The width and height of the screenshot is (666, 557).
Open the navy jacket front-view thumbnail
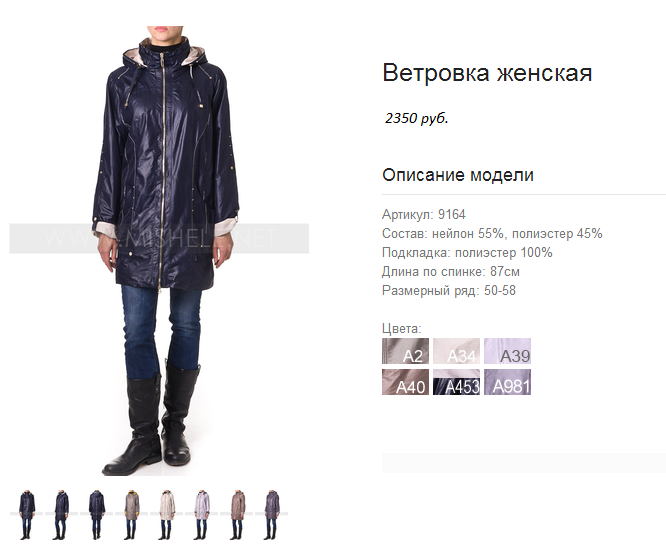[x=26, y=515]
